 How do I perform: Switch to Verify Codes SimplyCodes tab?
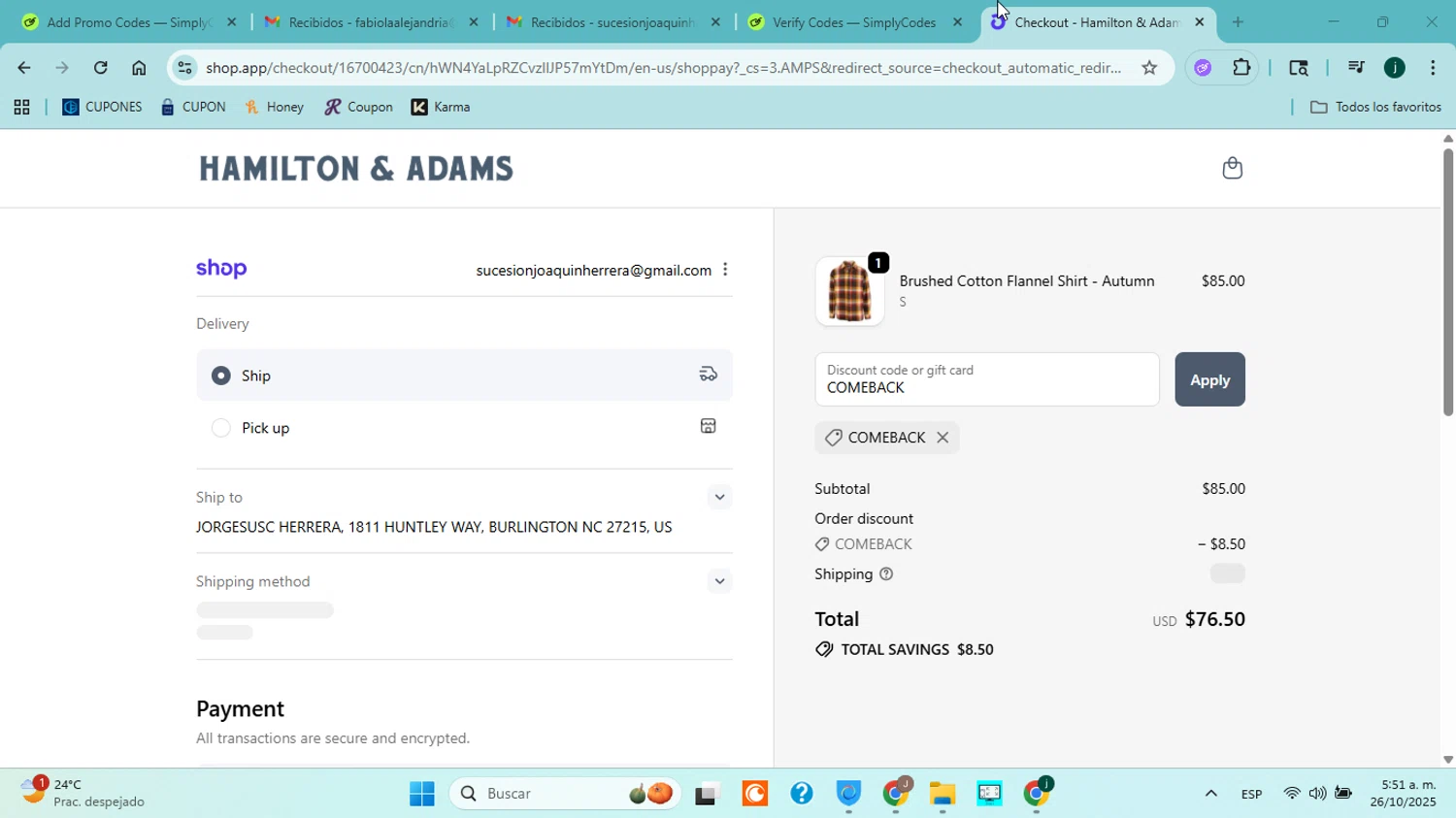856,22
